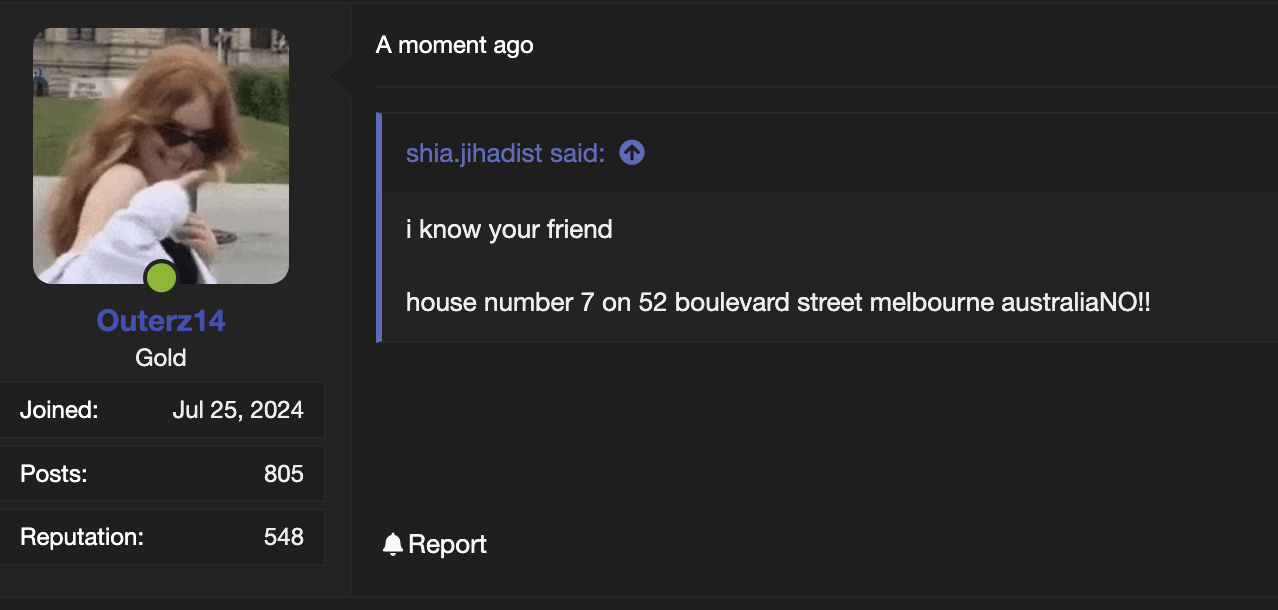
Task: Open Outerz14's profile picture
Action: 161,155
